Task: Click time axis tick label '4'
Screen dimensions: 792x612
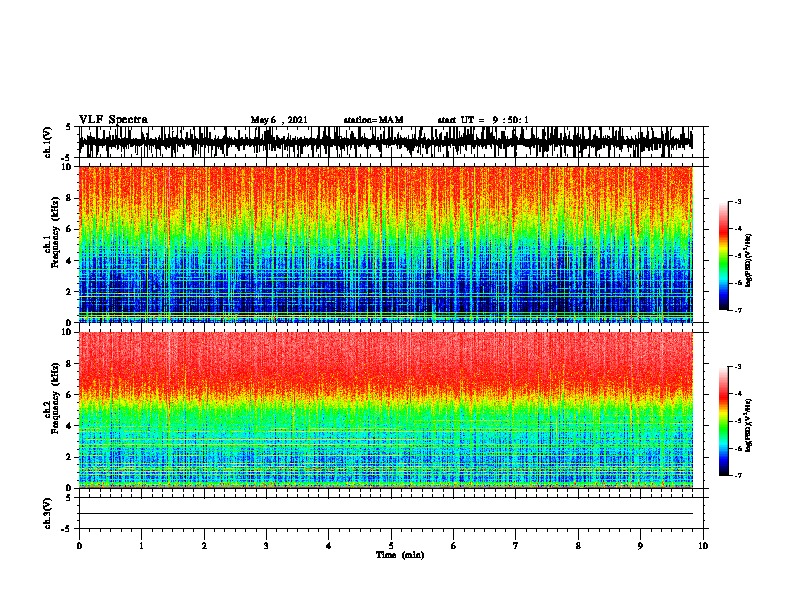Action: click(329, 545)
